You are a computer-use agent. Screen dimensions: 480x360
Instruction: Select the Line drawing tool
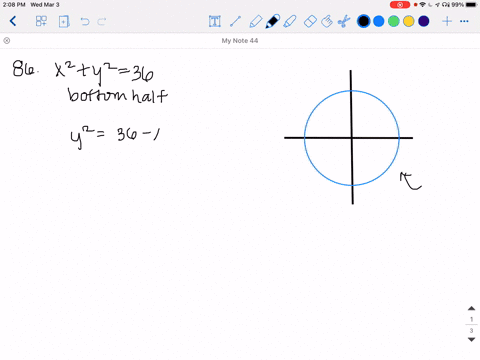click(x=235, y=21)
